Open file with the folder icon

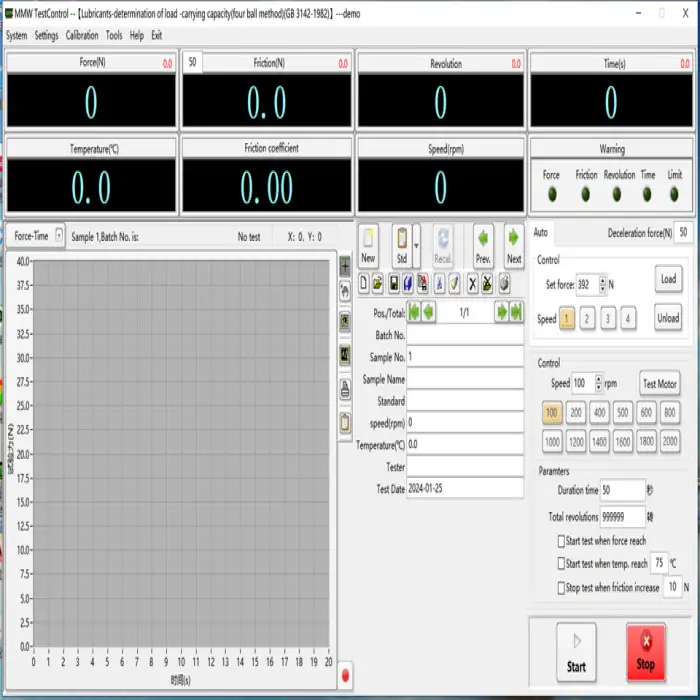tap(378, 284)
